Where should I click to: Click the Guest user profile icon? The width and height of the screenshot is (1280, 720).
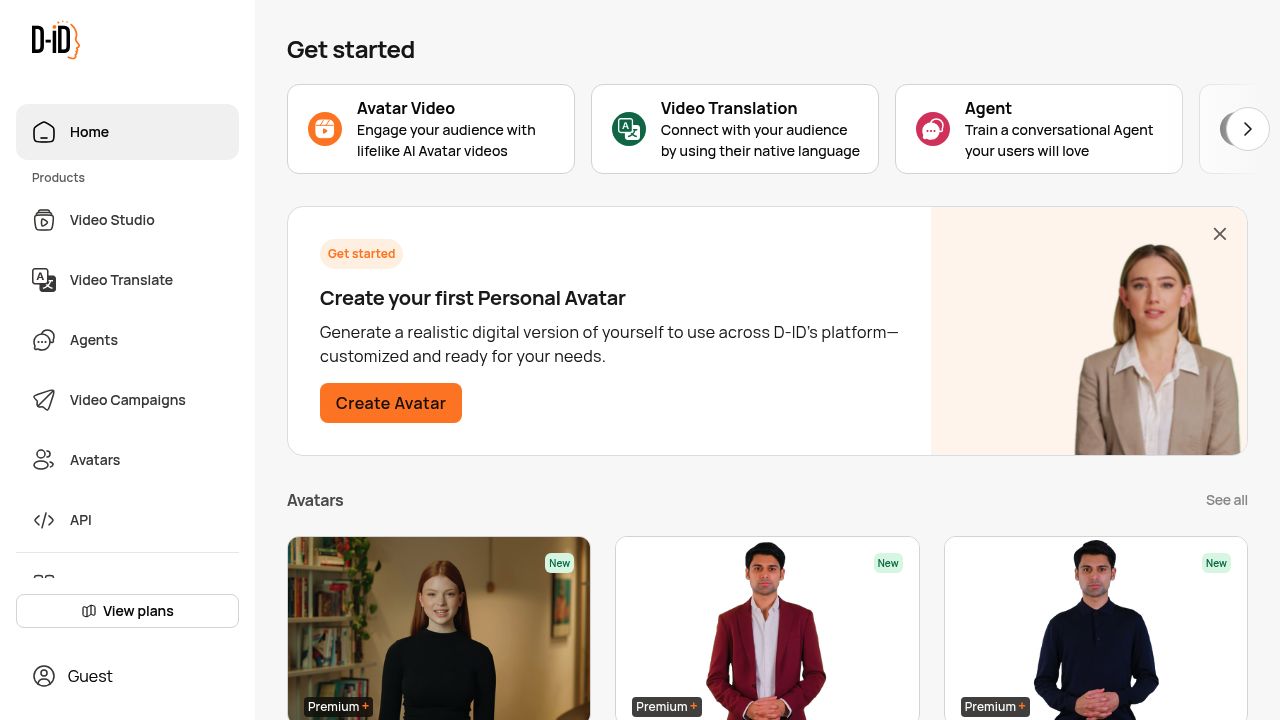(44, 676)
